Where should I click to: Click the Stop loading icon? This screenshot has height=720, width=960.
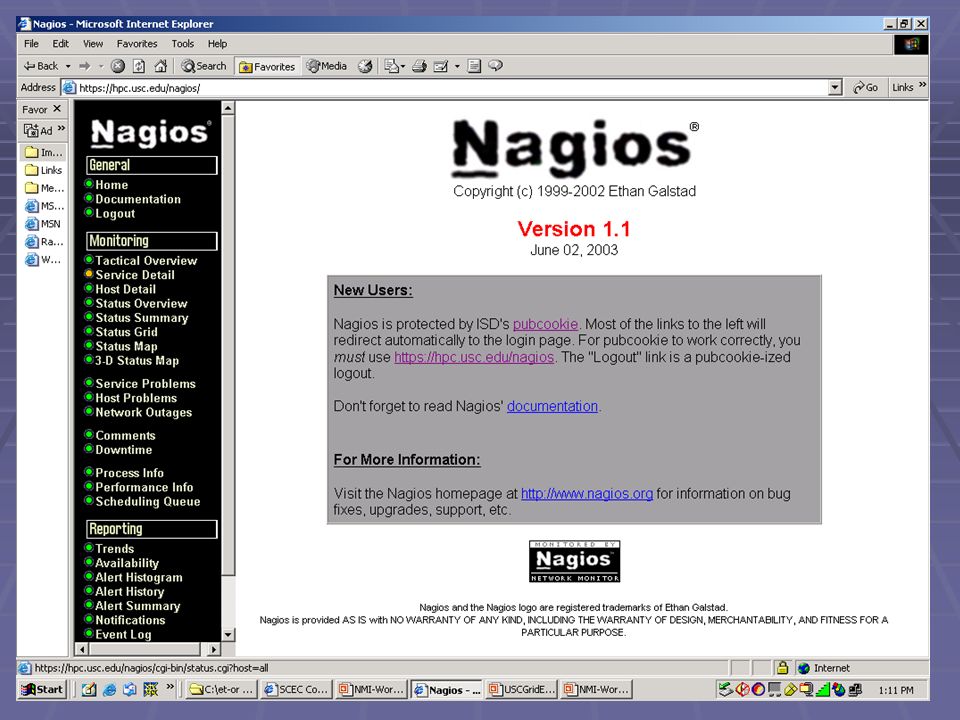[x=118, y=66]
